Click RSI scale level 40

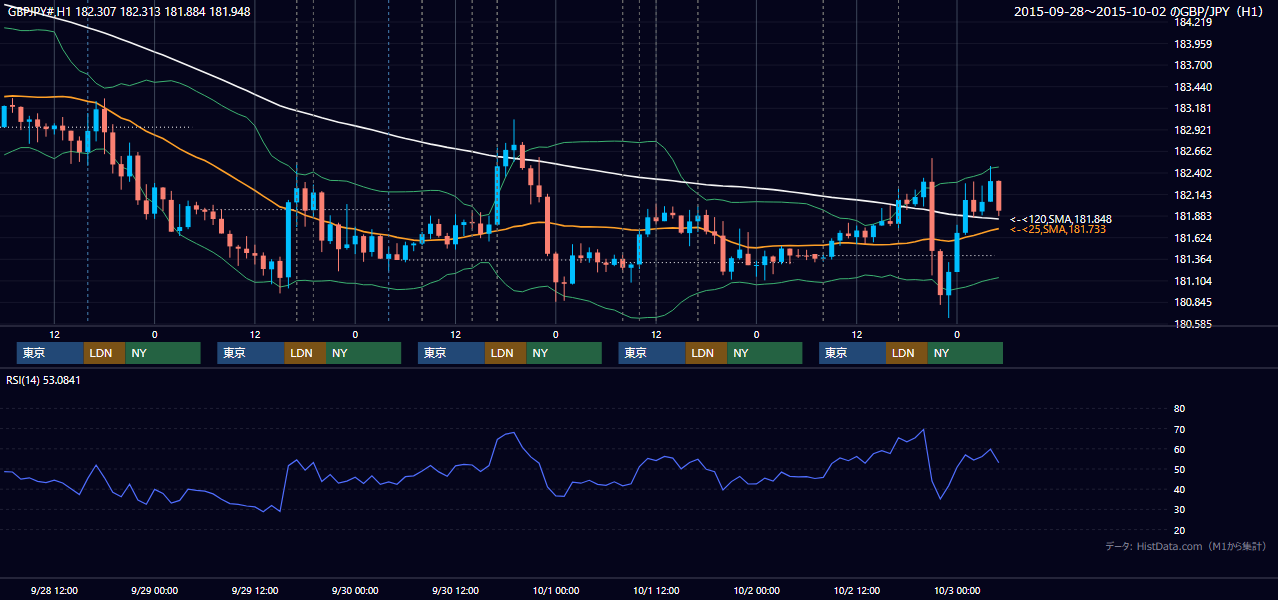tap(1179, 490)
